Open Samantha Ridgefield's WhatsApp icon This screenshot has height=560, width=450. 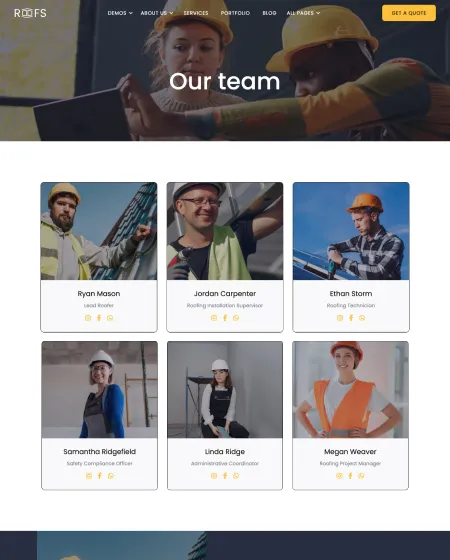(111, 476)
